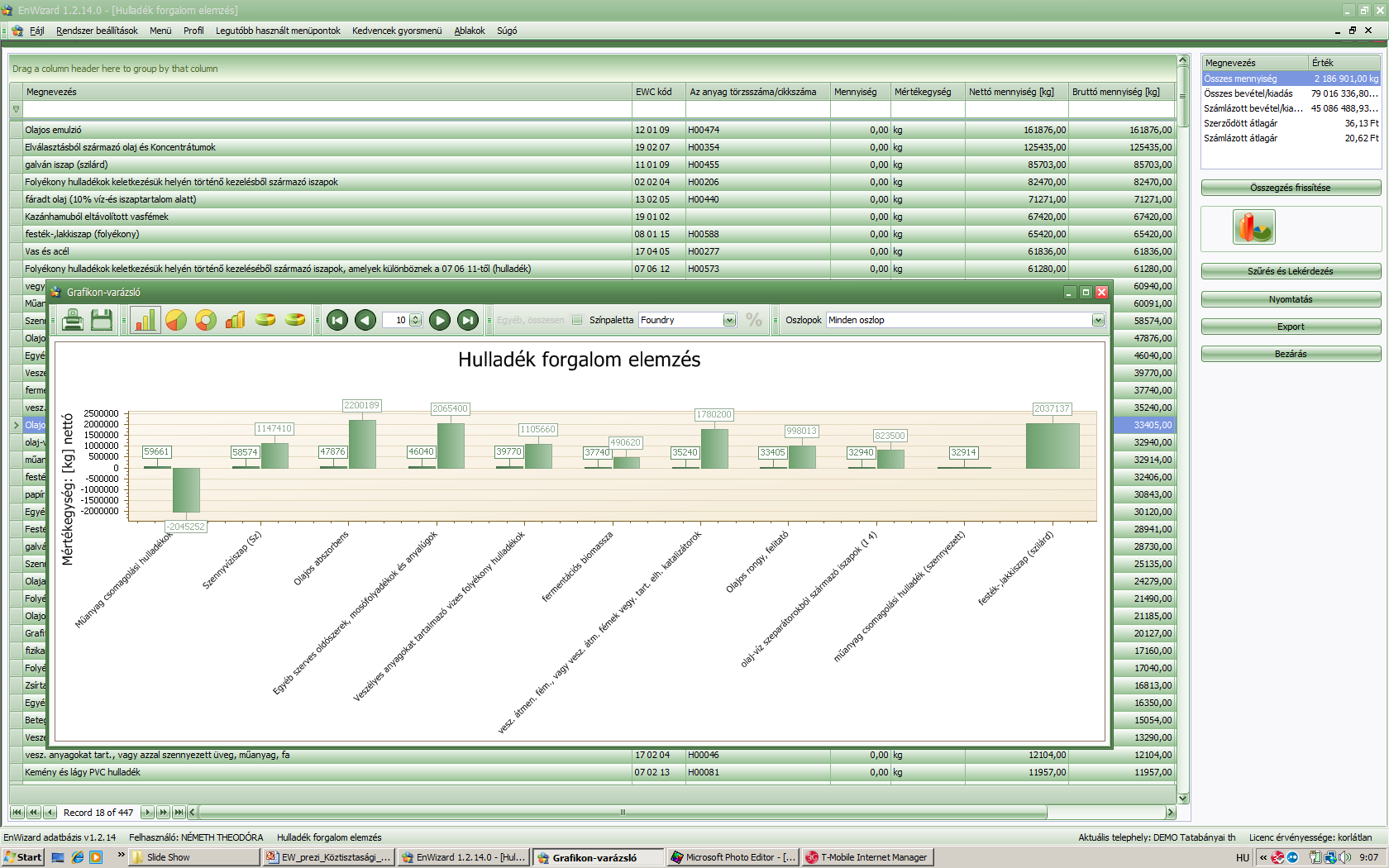Open Rendszer beállítások menu
Image resolution: width=1389 pixels, height=868 pixels.
click(x=97, y=31)
